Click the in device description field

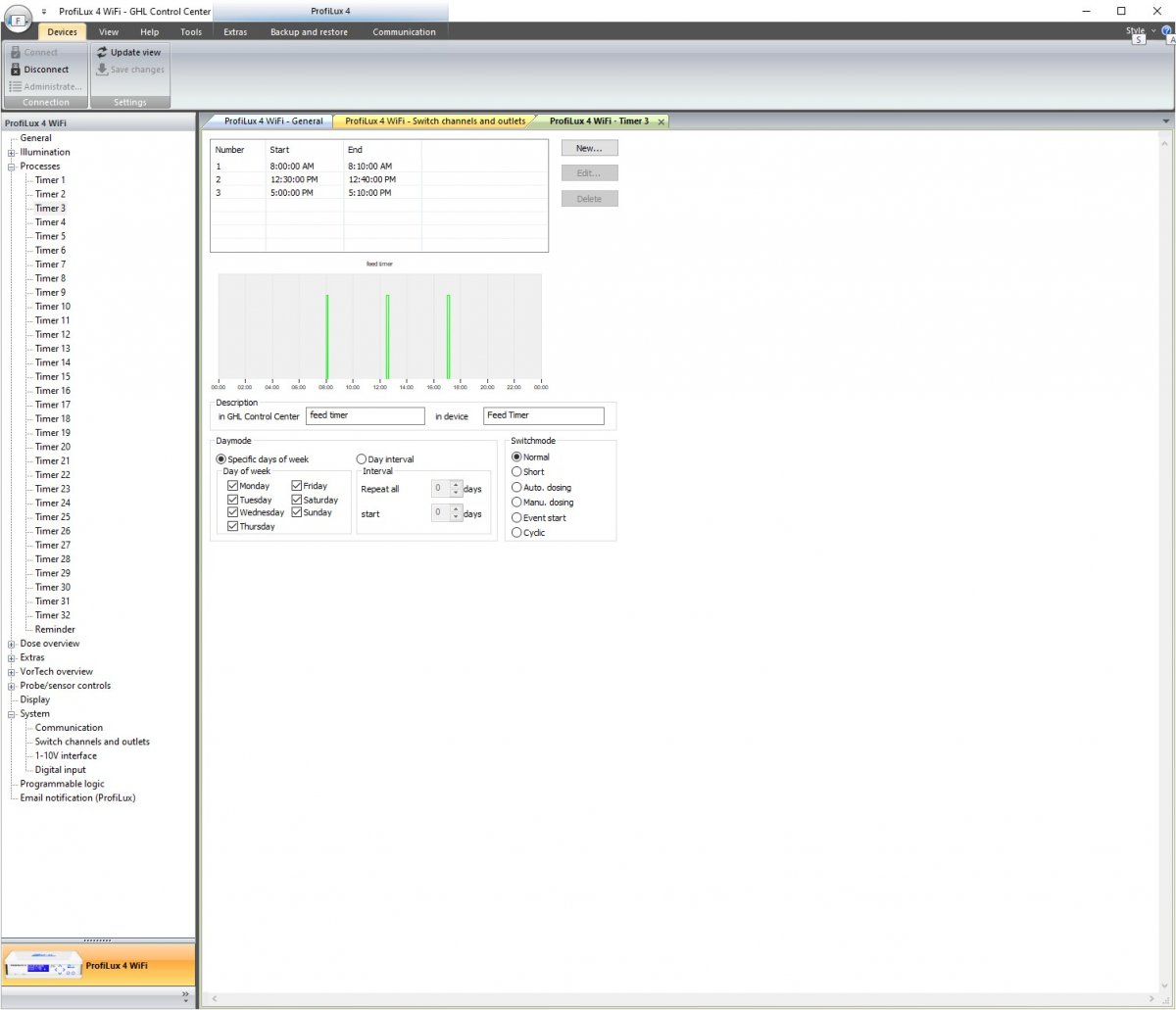[544, 415]
